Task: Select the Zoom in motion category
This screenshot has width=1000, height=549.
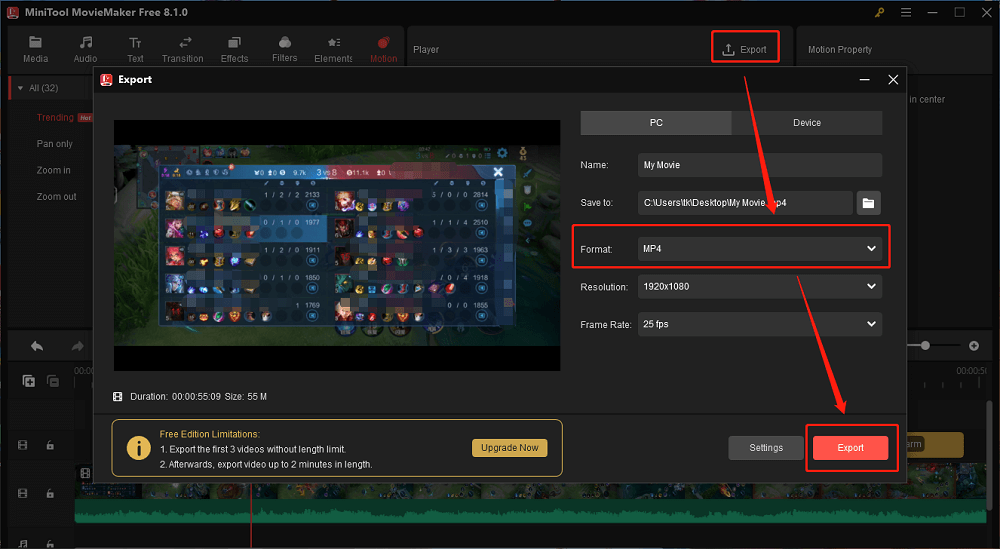Action: tap(54, 170)
